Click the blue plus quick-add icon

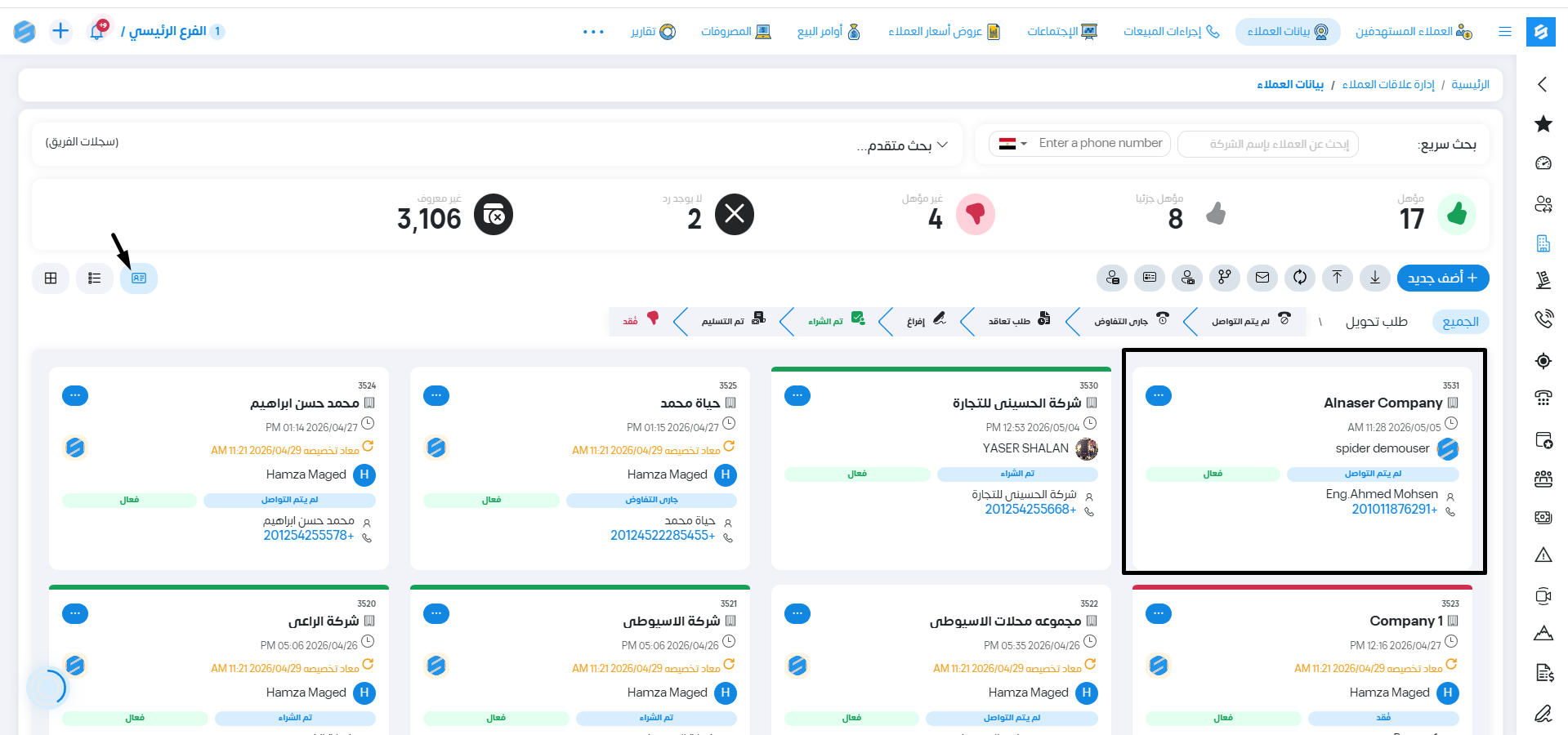[60, 31]
